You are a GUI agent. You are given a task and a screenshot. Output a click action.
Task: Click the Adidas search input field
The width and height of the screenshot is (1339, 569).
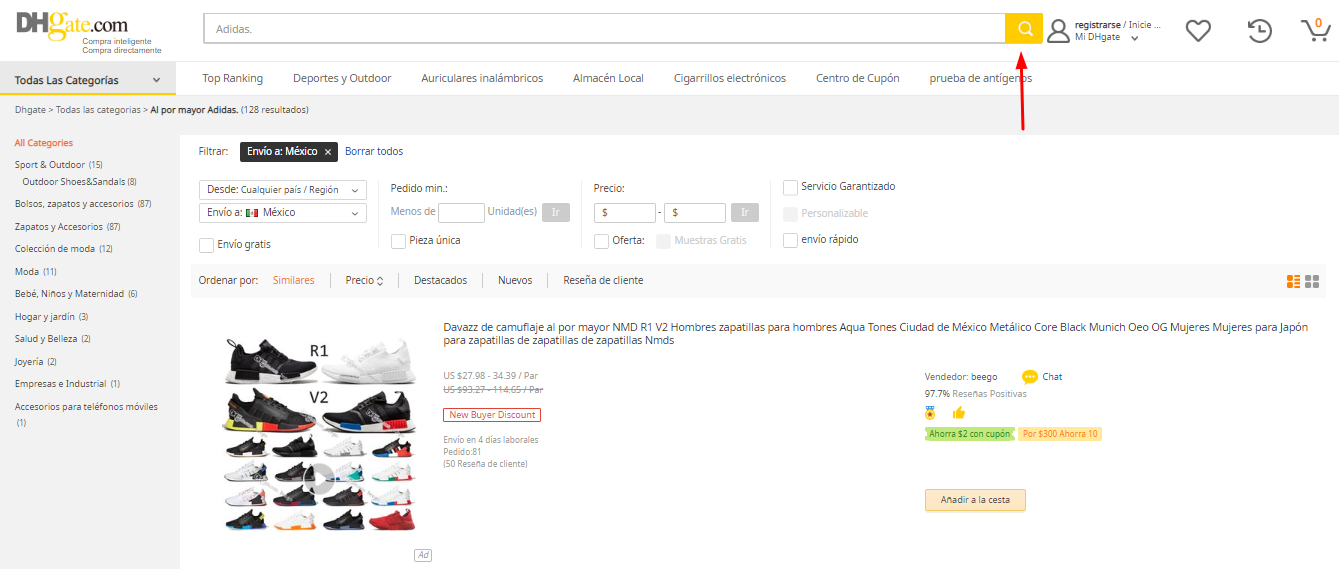tap(604, 29)
